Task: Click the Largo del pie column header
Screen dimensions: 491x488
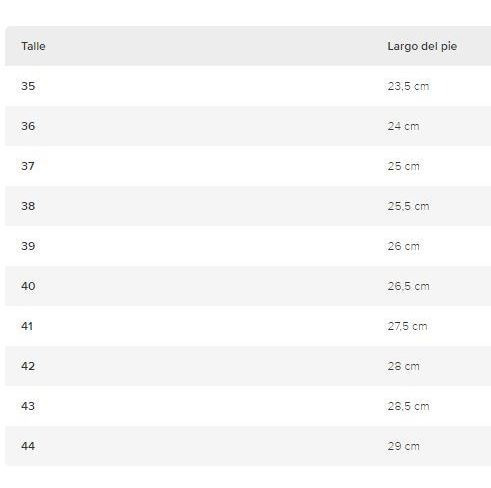Action: (422, 46)
